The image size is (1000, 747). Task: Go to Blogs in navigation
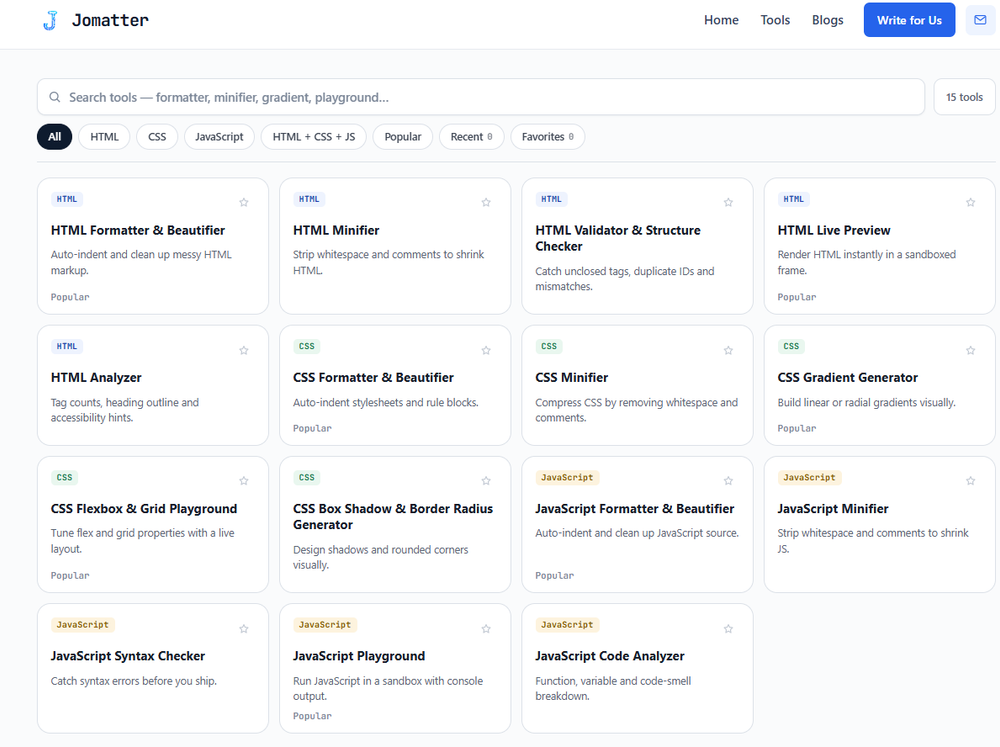[827, 20]
